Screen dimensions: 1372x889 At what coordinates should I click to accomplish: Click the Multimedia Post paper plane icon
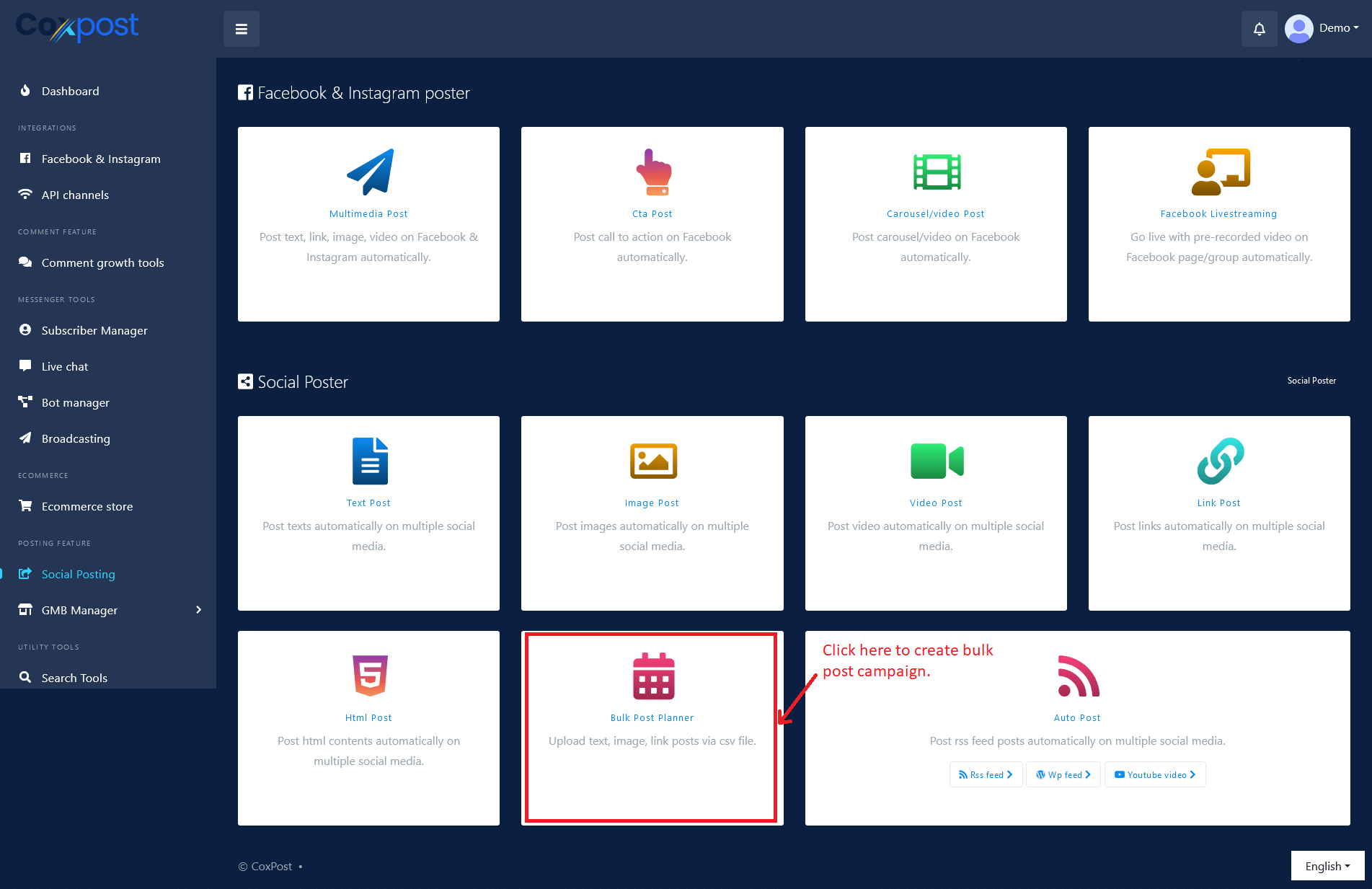coord(370,172)
